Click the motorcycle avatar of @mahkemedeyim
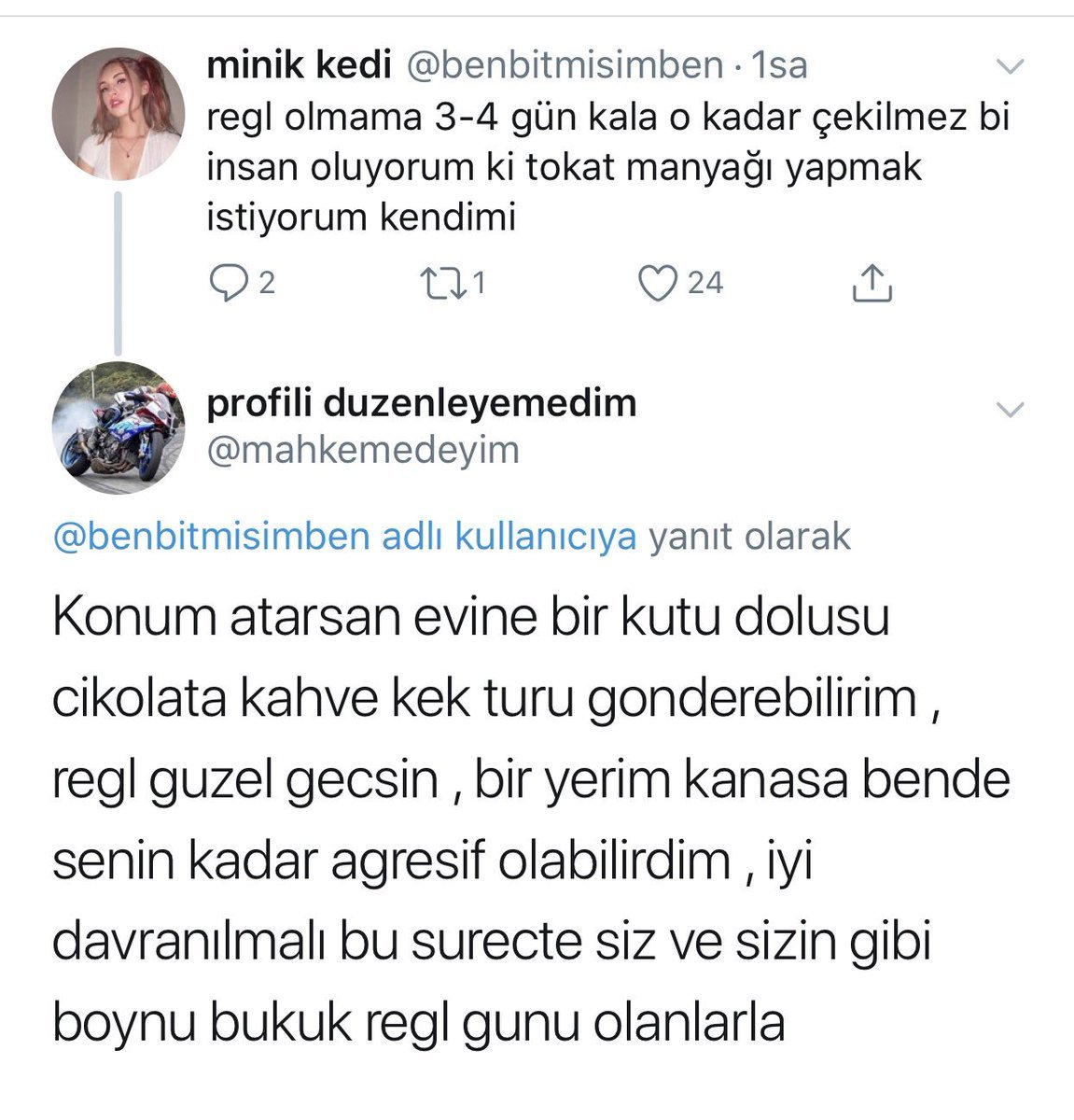Viewport: 1074px width, 1120px height. coord(118,428)
